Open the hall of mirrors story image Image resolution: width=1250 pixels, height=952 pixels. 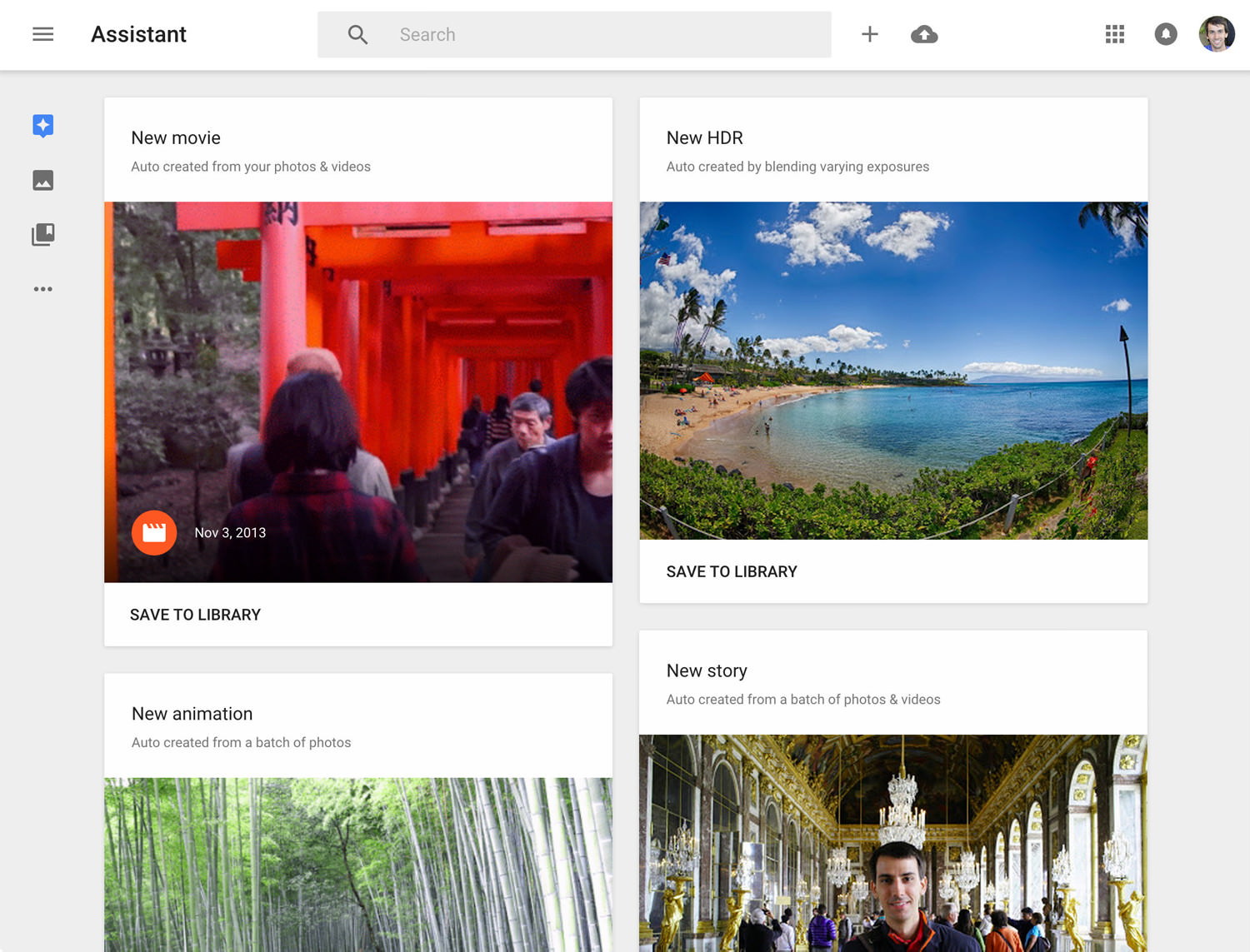[893, 843]
